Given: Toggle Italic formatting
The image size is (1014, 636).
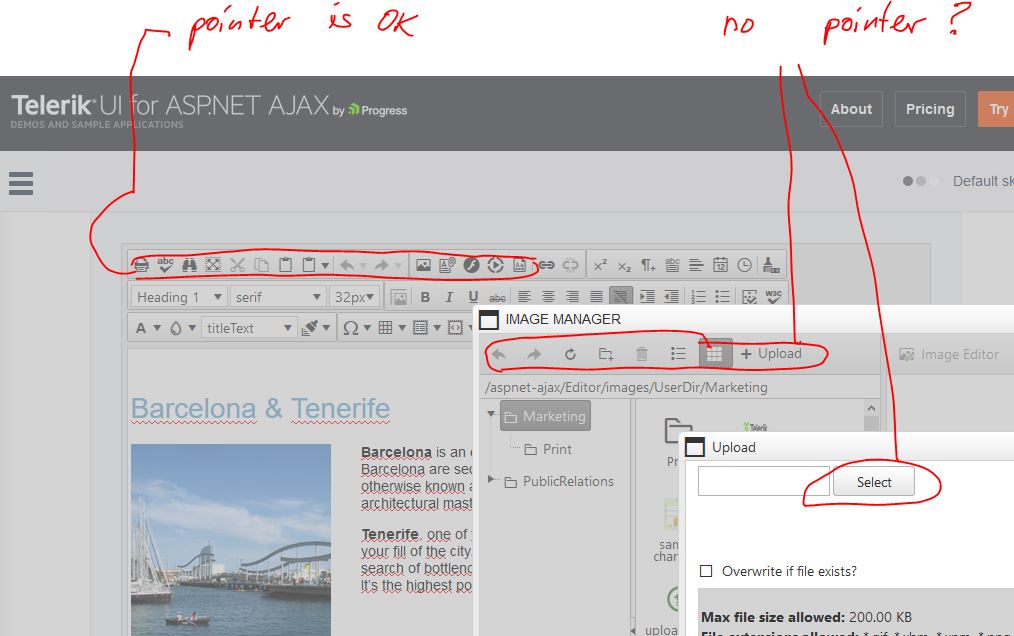Looking at the screenshot, I should pyautogui.click(x=449, y=297).
